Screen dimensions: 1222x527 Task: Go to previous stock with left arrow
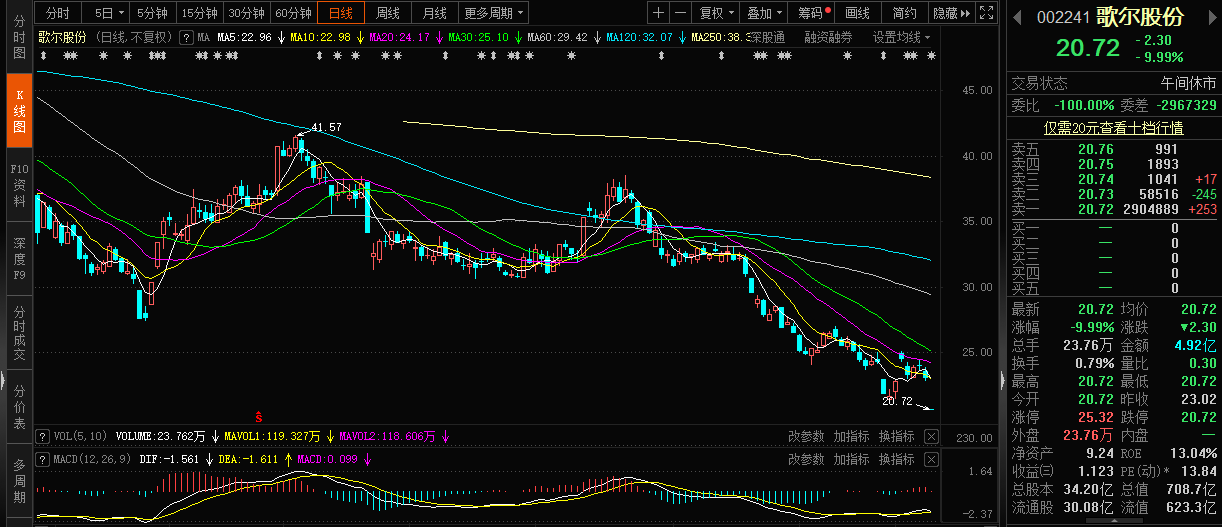click(1018, 18)
